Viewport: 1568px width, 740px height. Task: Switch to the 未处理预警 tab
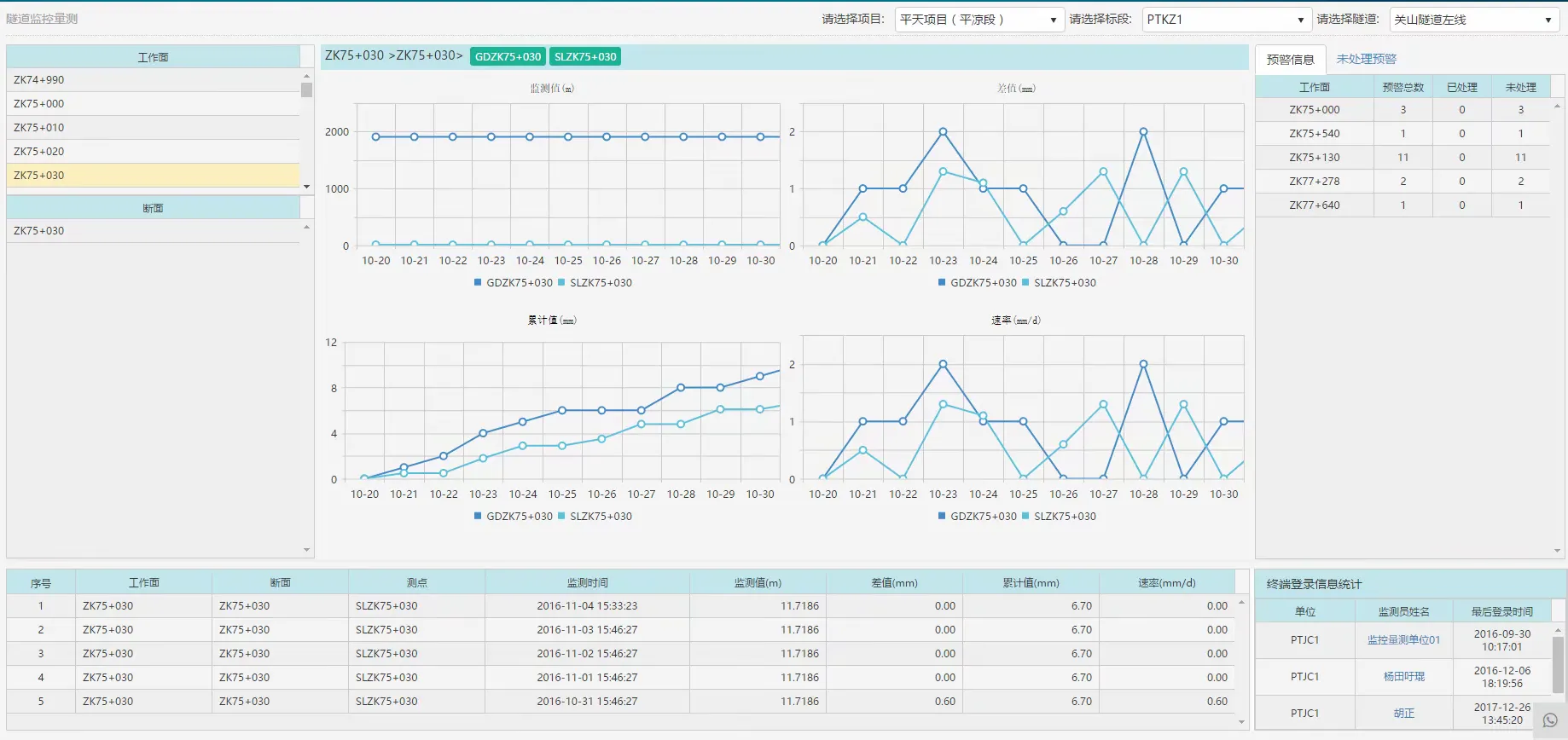point(1366,60)
